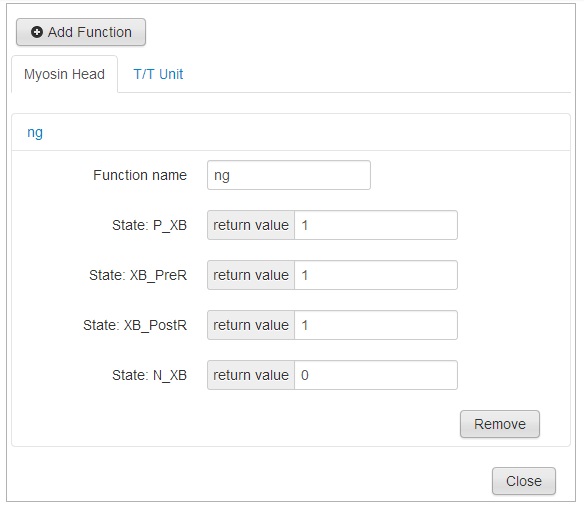Select the XB_PreR return value field
Screen dimensions: 584x515
point(376,275)
